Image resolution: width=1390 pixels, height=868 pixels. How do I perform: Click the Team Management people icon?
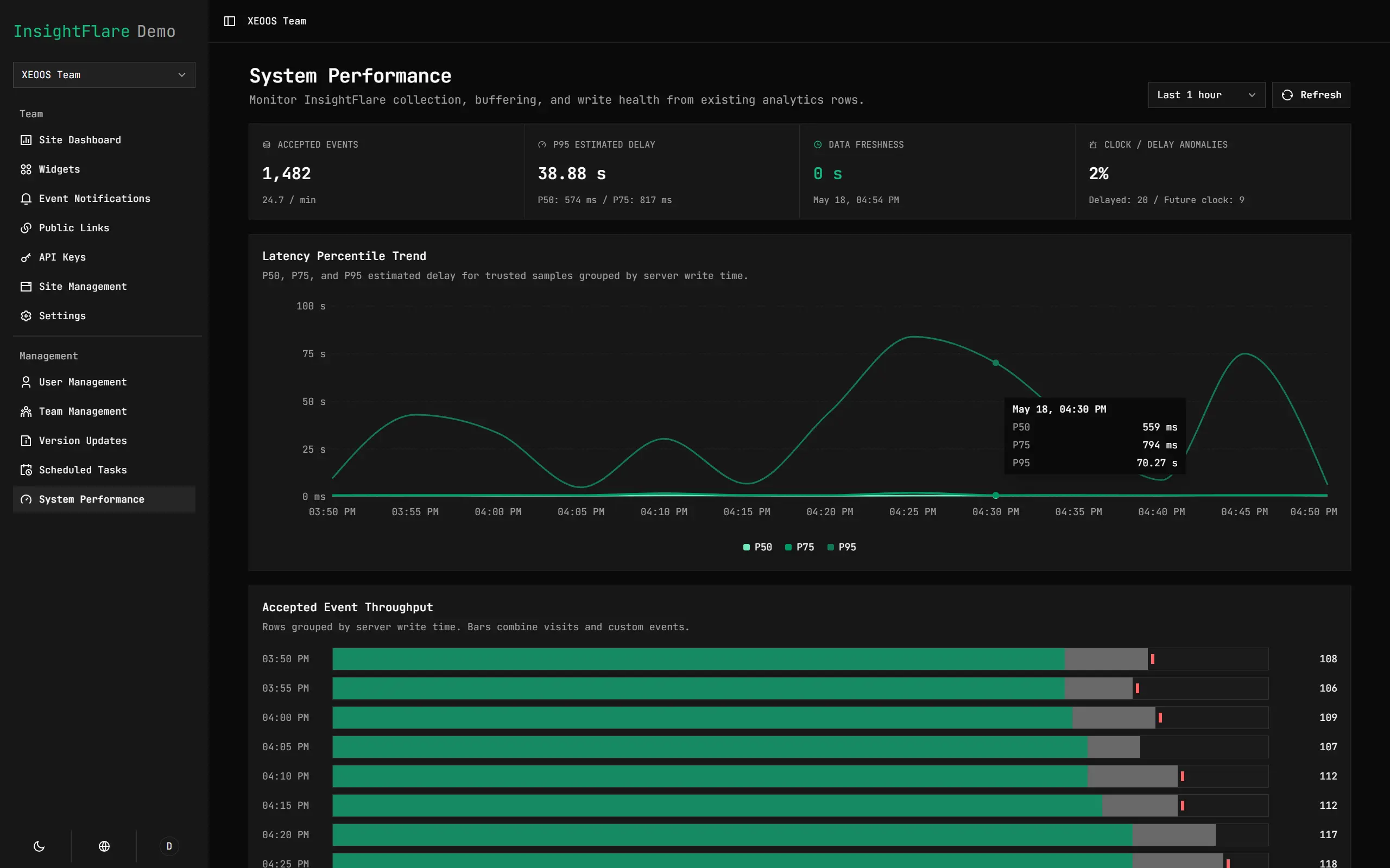tap(26, 411)
